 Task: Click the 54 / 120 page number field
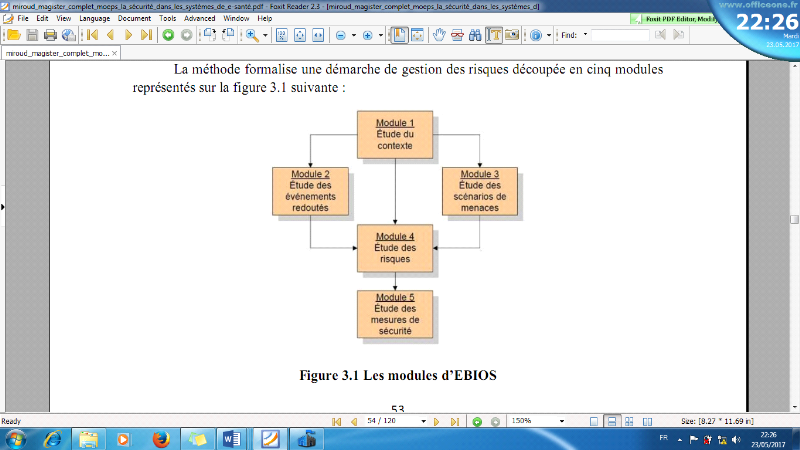[391, 421]
